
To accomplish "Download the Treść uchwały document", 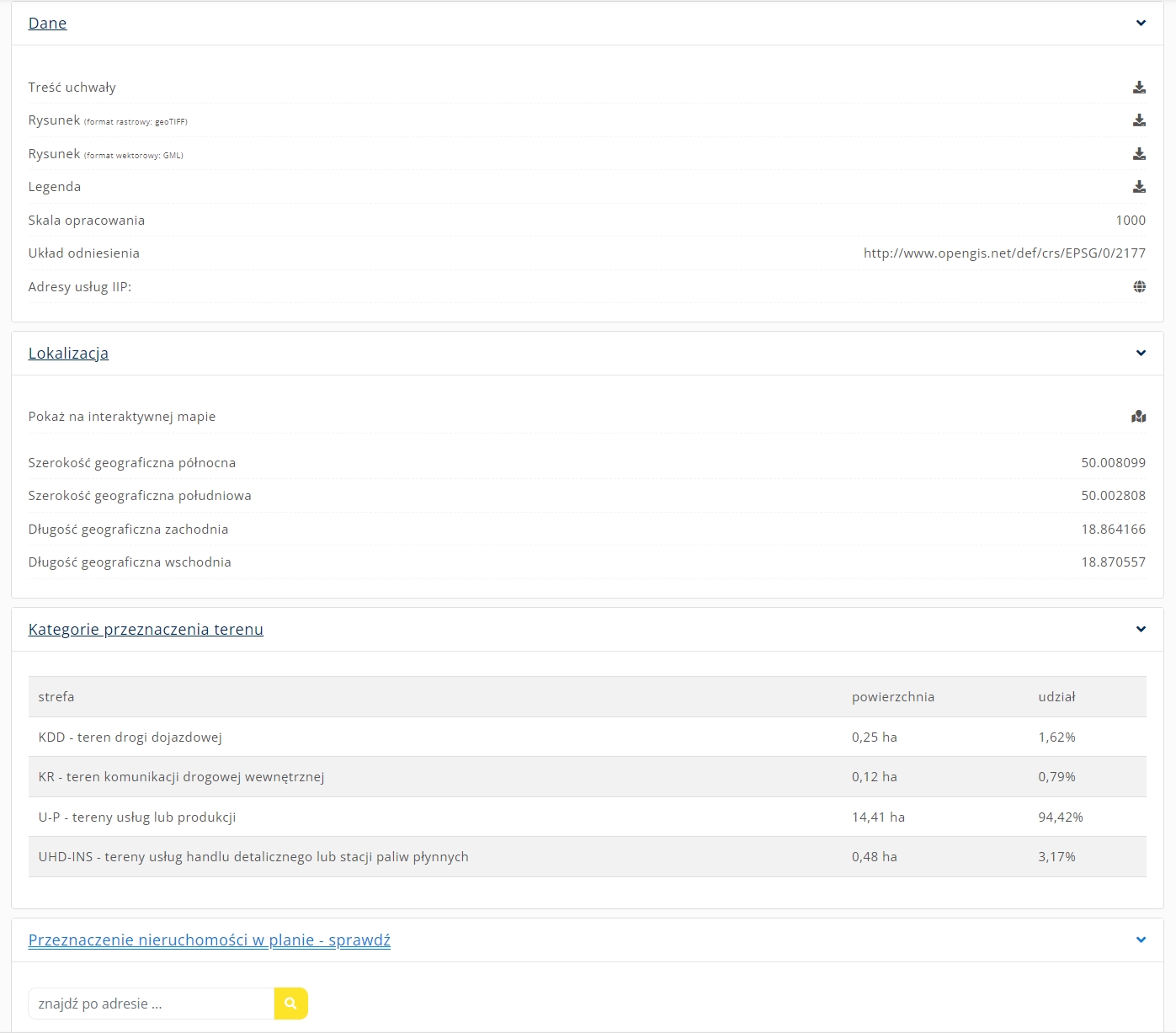I will tap(1139, 88).
